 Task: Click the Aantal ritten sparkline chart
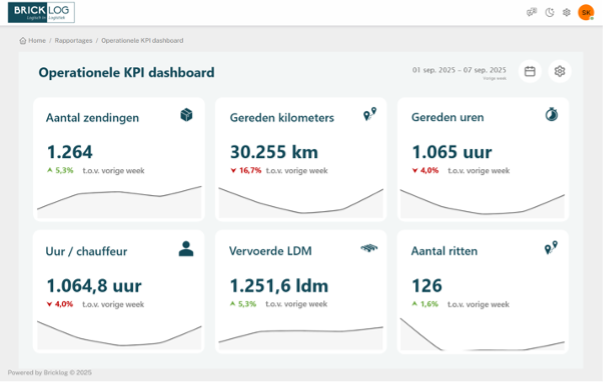coord(482,334)
